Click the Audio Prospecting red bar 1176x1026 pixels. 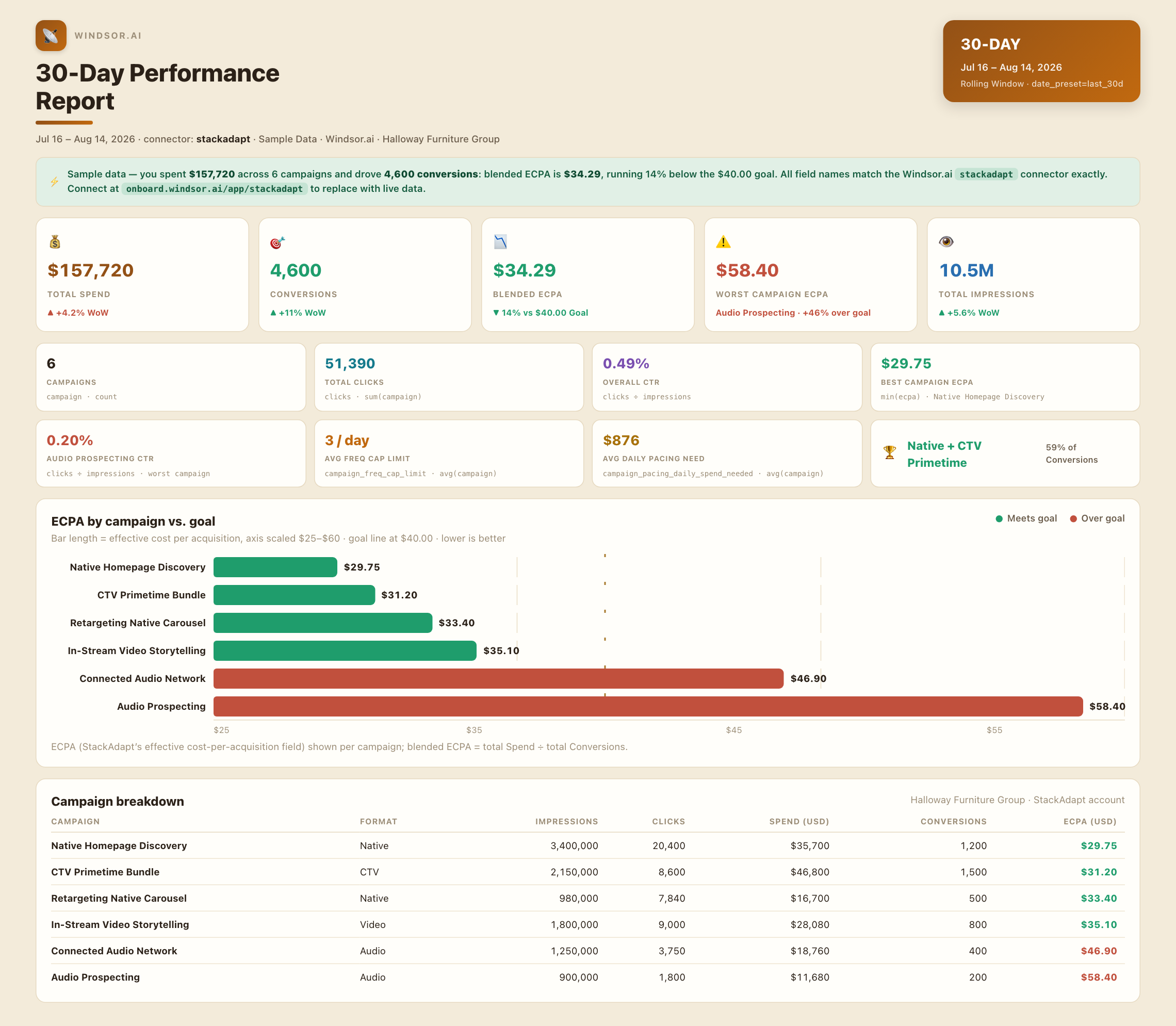coord(648,707)
